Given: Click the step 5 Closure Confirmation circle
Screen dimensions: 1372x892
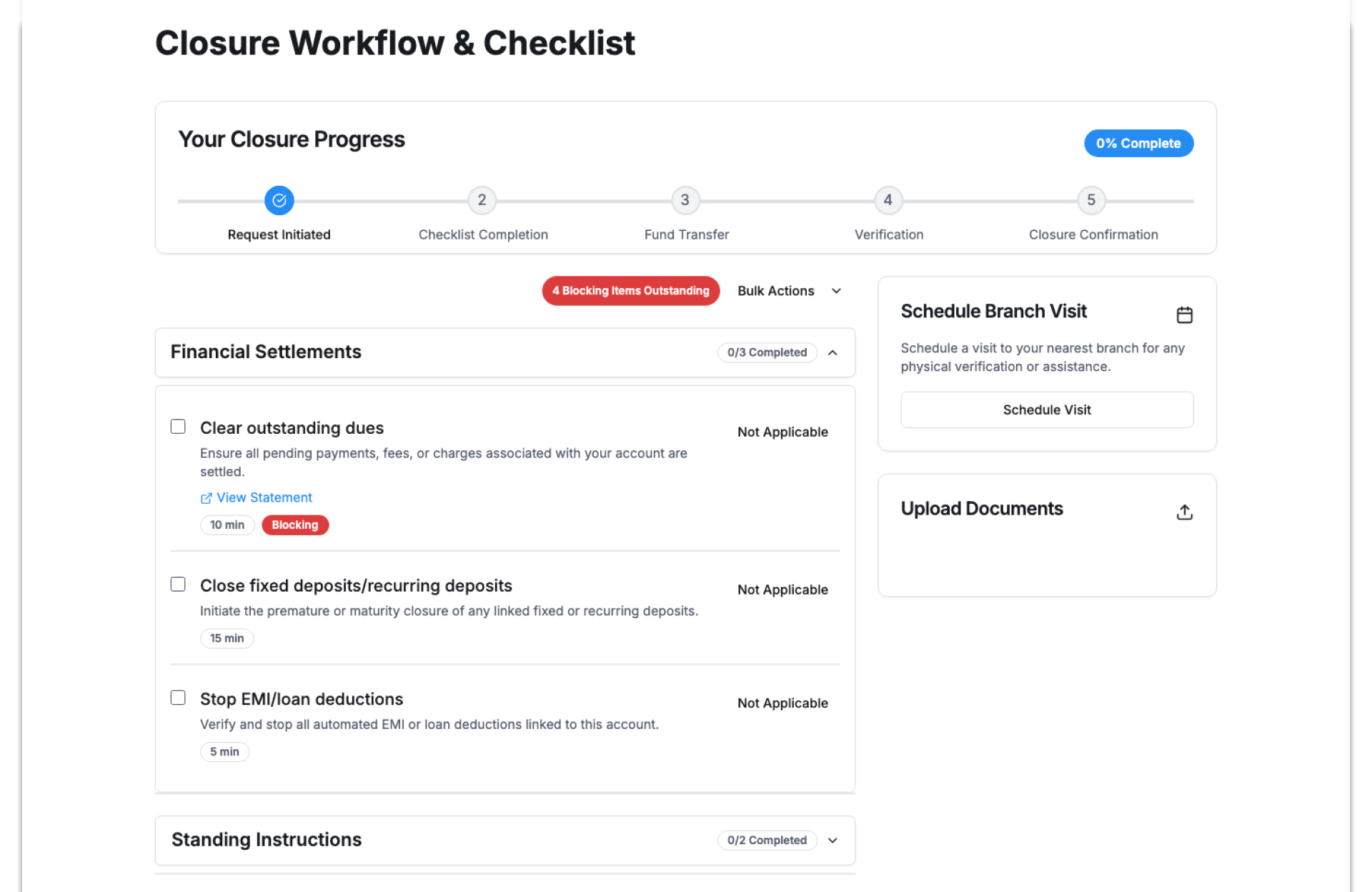Looking at the screenshot, I should pyautogui.click(x=1091, y=201).
